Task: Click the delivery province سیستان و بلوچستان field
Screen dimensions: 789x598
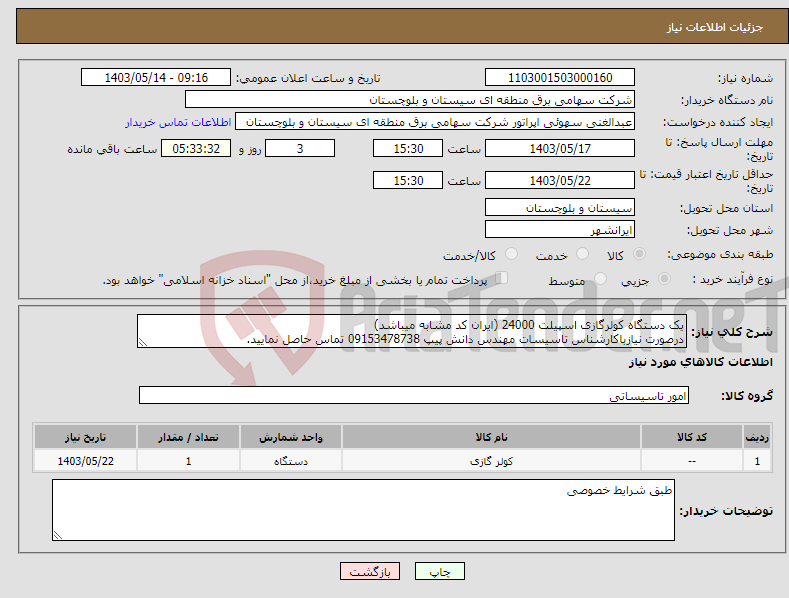Action: [560, 207]
